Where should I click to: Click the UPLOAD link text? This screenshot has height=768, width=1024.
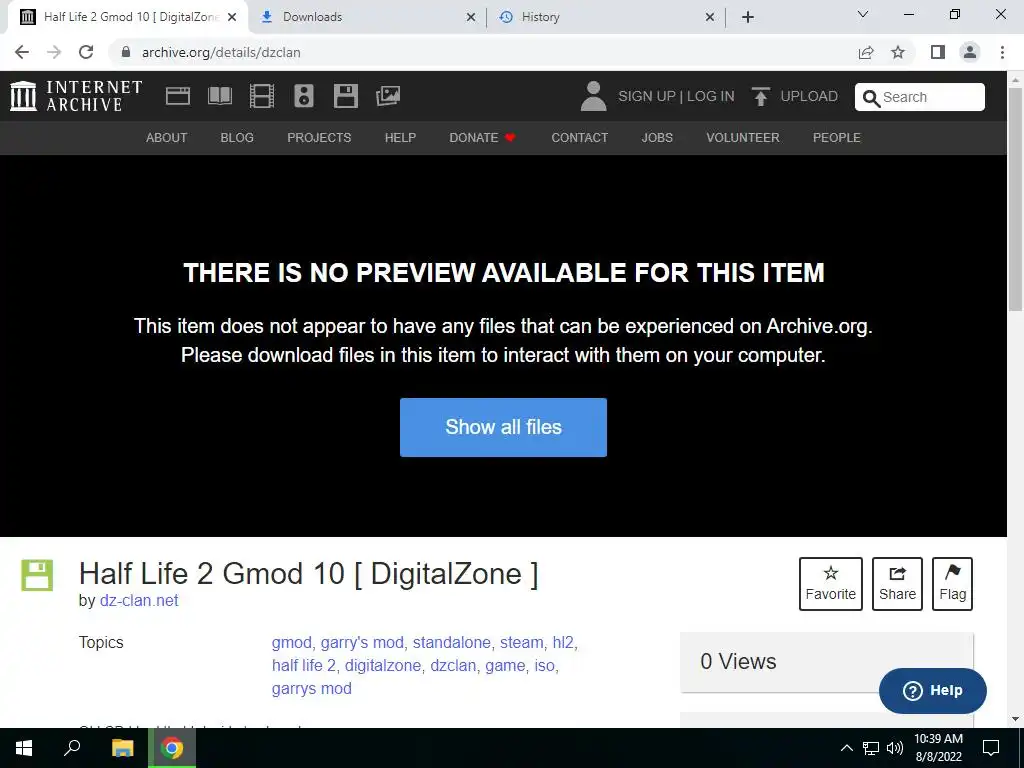pyautogui.click(x=809, y=96)
